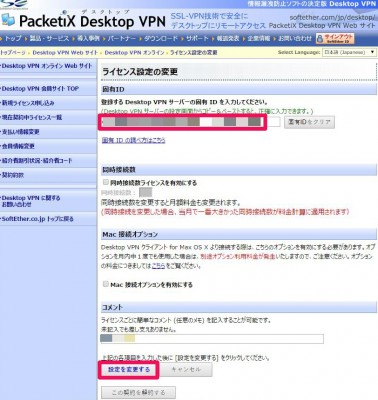This screenshot has height=400, width=378.
Task: Go to Desktop VPN オンライン breadcrumb
Action: [x=134, y=53]
